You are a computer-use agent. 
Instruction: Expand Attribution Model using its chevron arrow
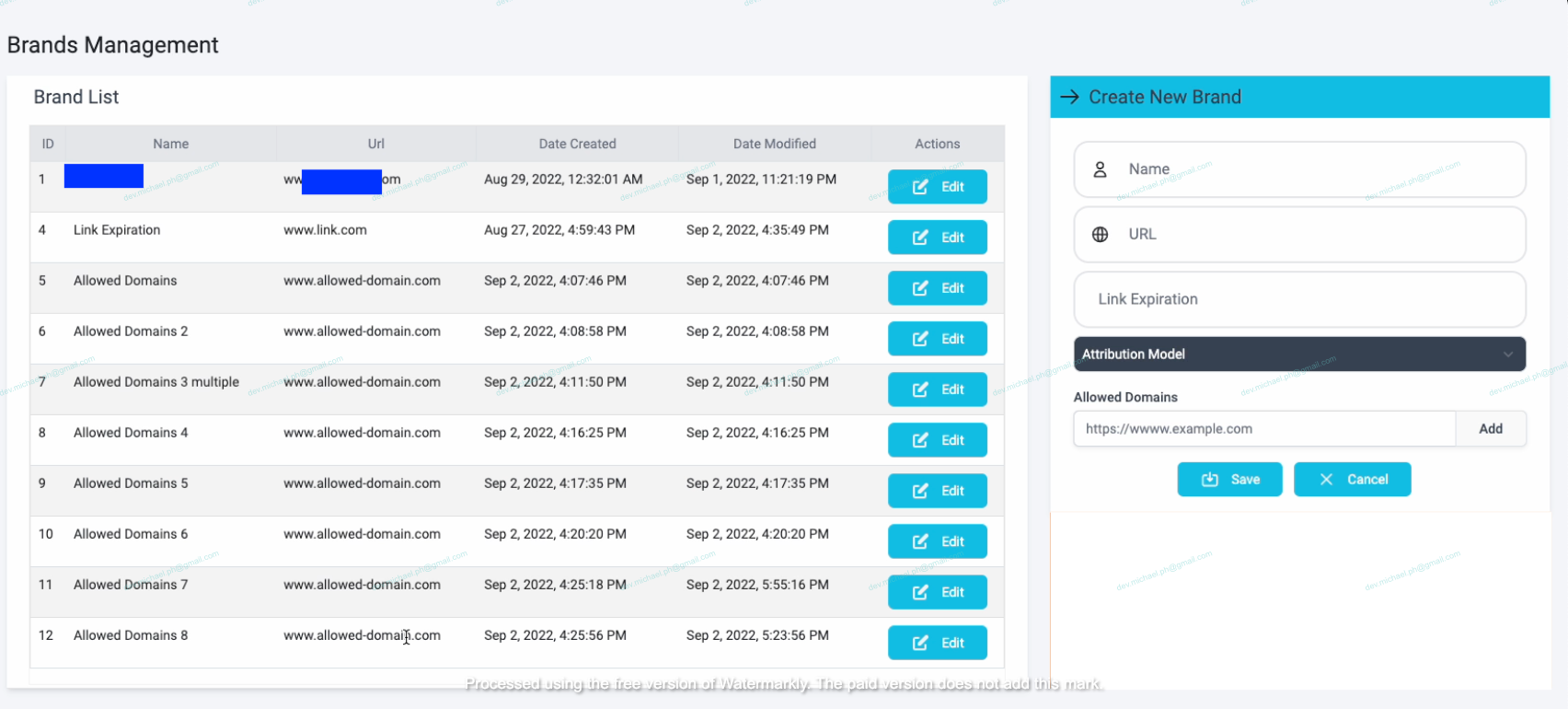[x=1508, y=354]
